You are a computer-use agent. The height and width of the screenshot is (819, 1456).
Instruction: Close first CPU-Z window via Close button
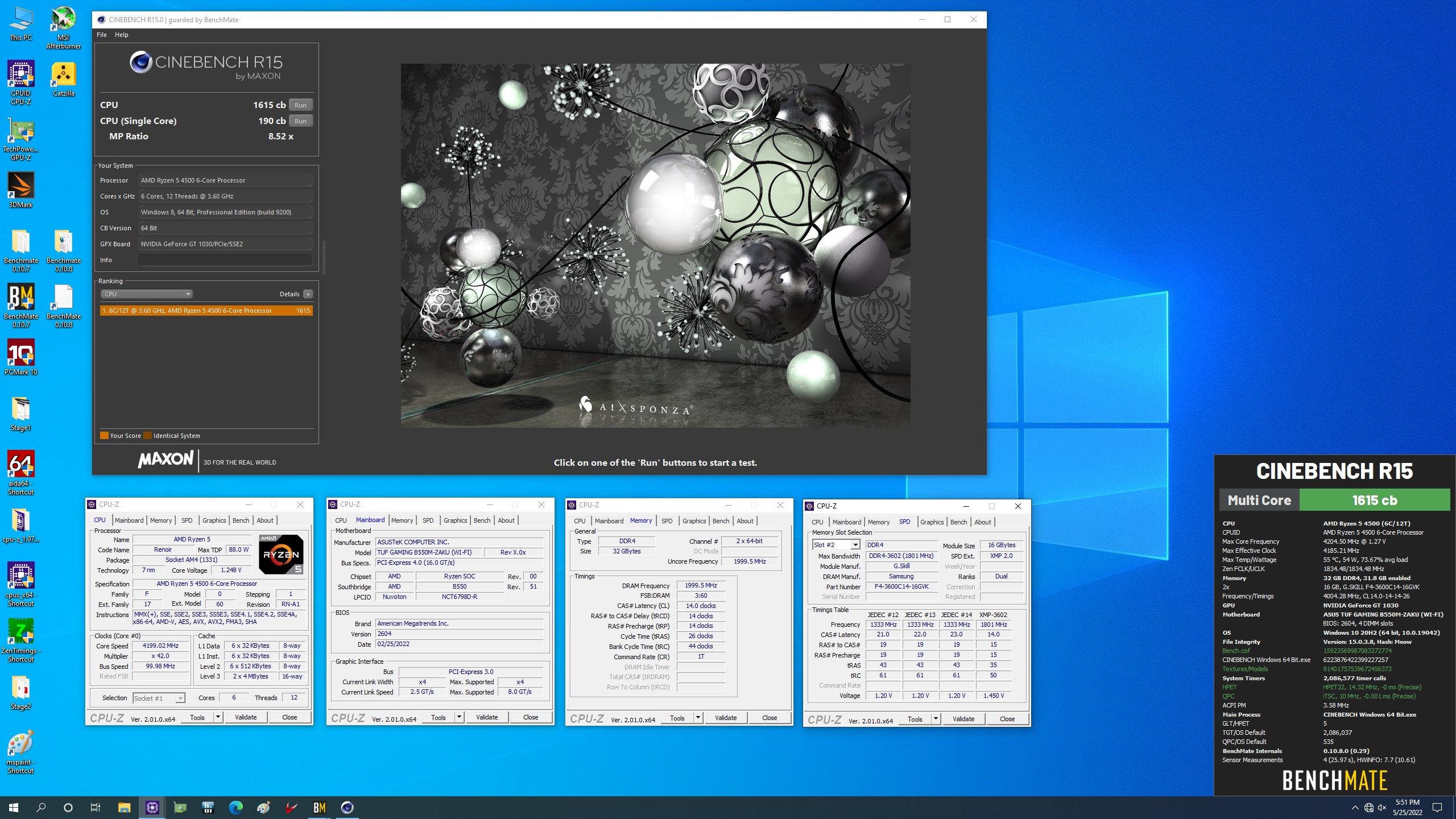289,717
